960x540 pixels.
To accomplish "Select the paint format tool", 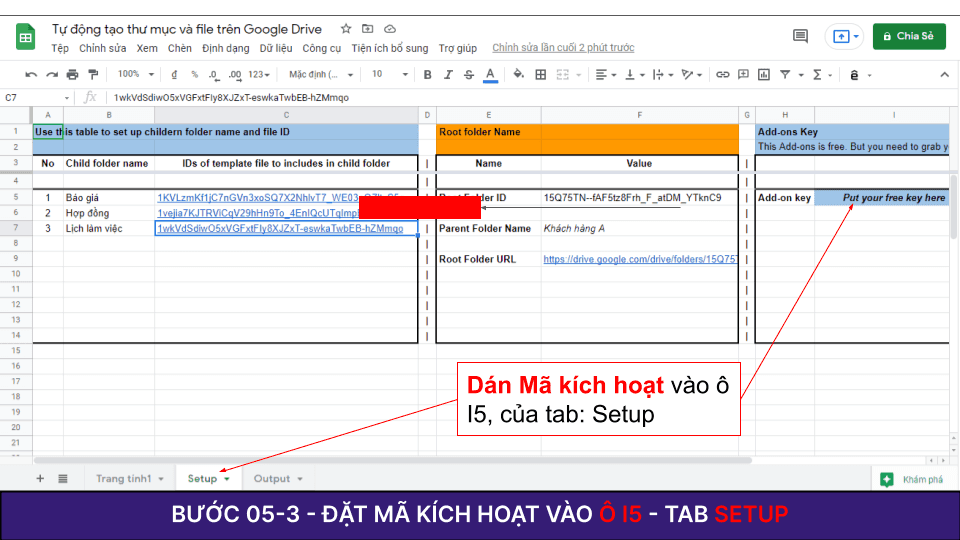I will 93,74.
